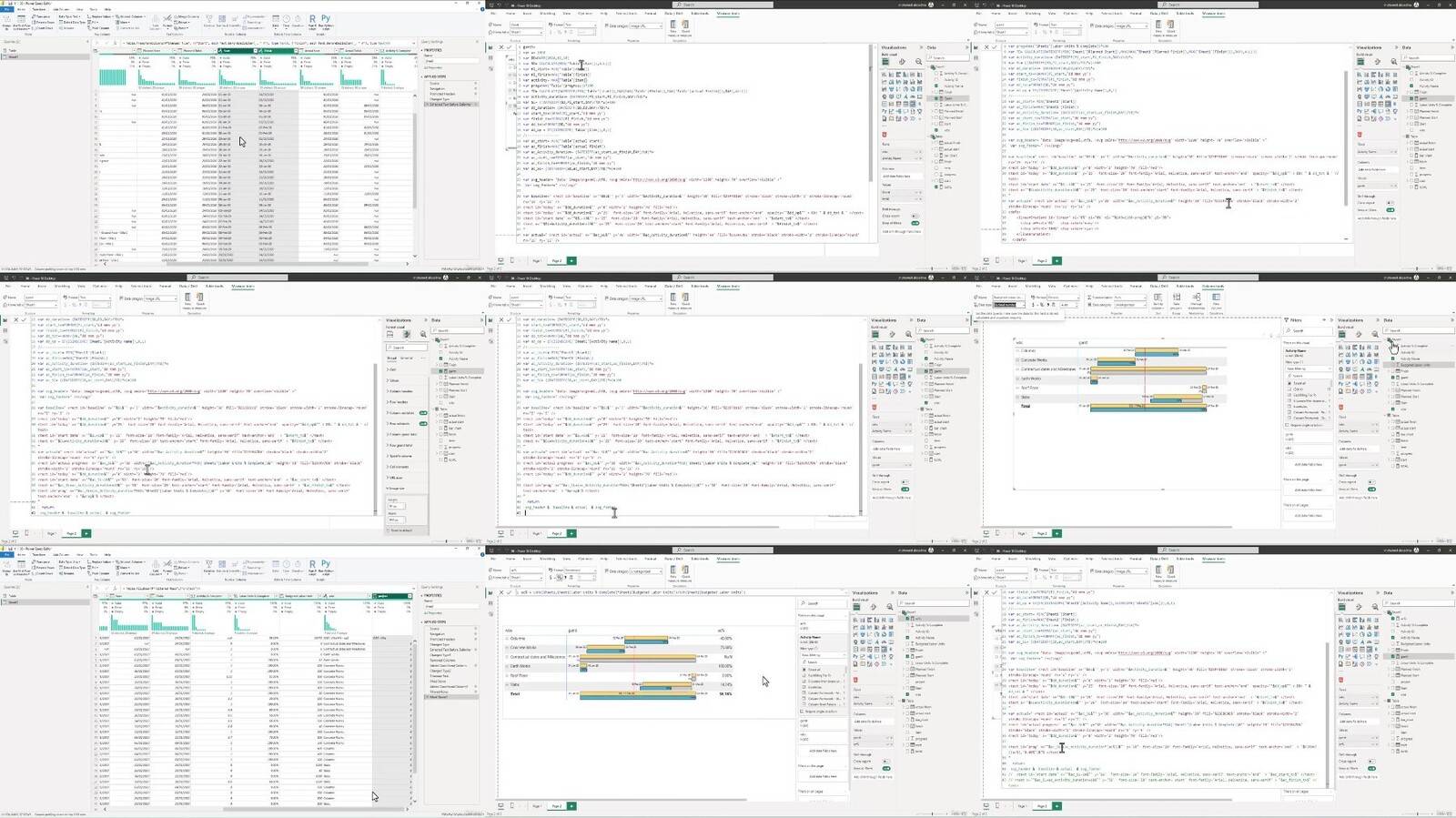This screenshot has width=1456, height=818.
Task: Select Page 1 tab below the act% Gantt report
Action: pyautogui.click(x=536, y=805)
